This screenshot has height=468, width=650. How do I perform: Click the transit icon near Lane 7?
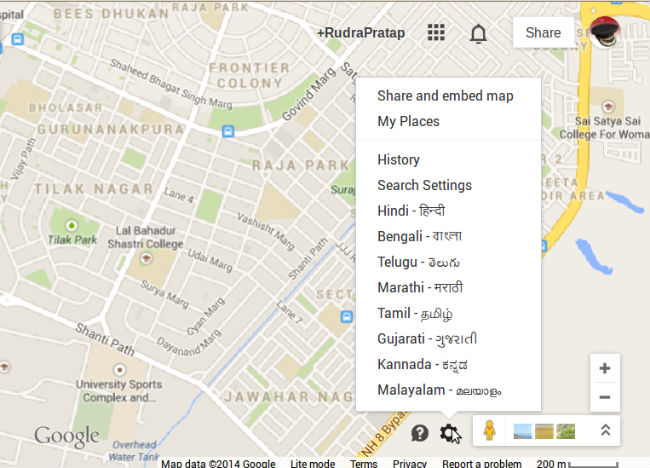coord(347,317)
